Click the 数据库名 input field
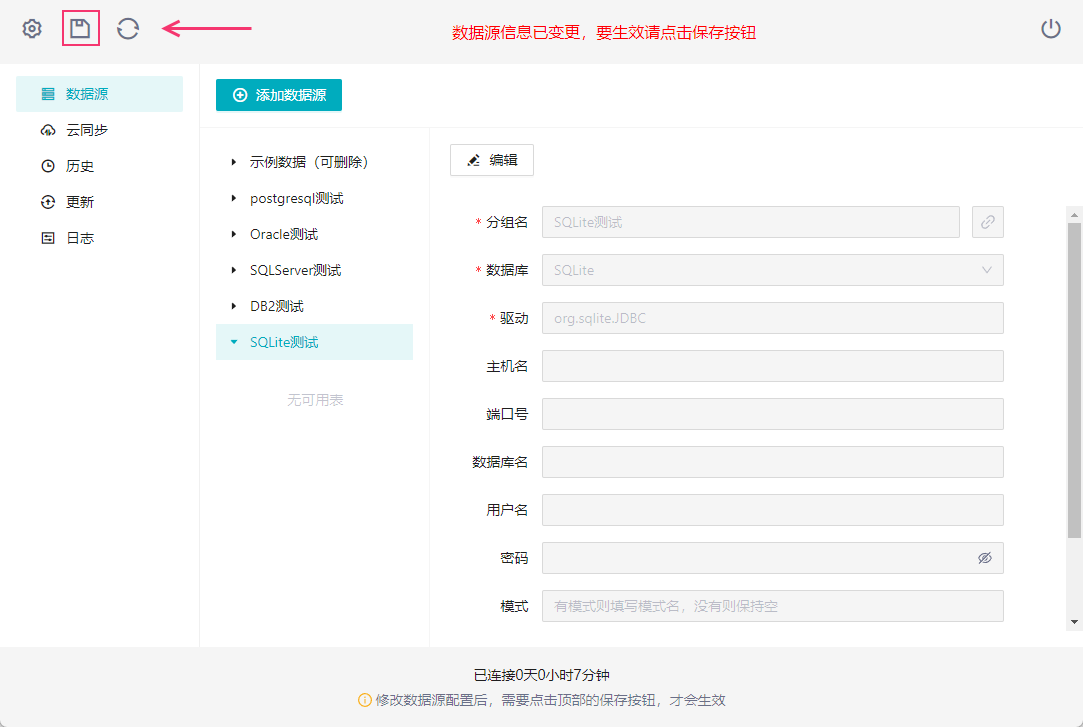 772,462
